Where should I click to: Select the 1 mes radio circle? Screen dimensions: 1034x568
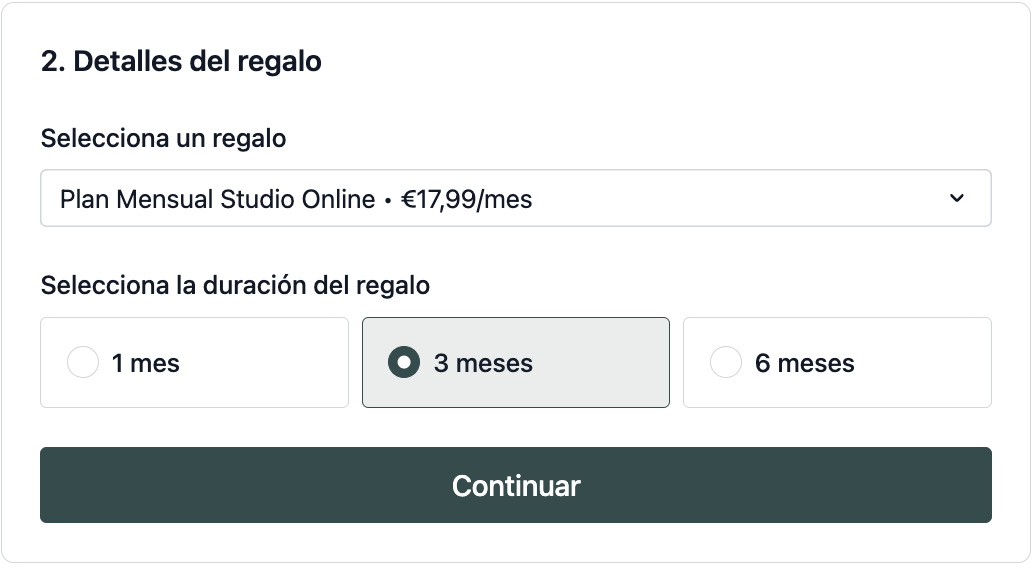pos(83,362)
